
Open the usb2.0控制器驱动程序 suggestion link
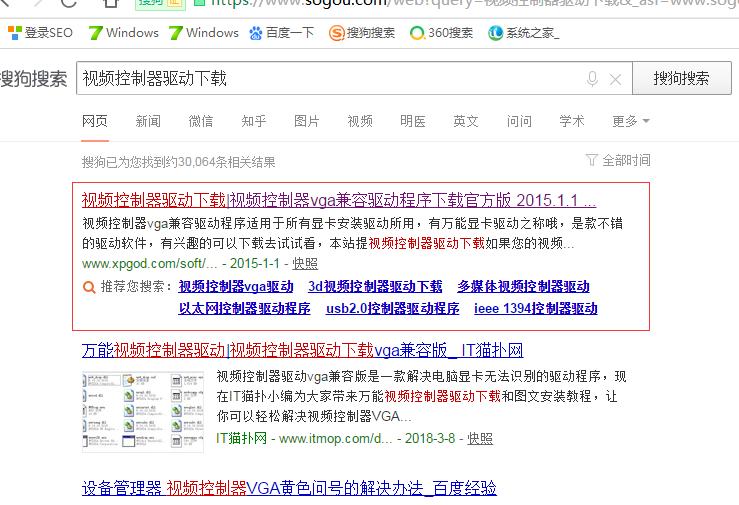click(392, 308)
